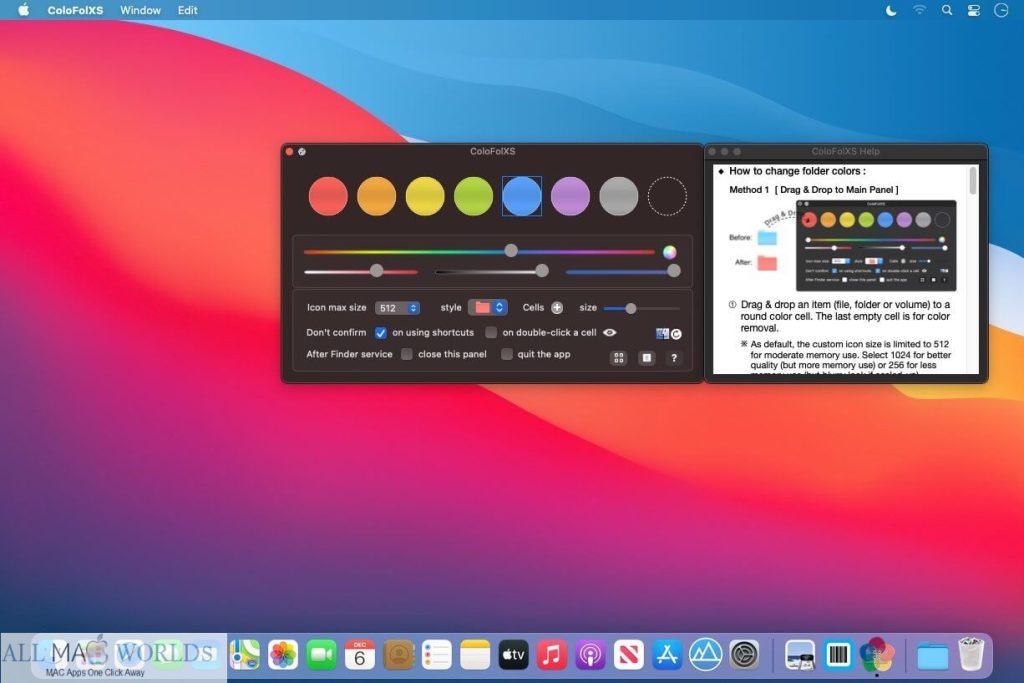Click the red saturation slider knob
Screen dimensions: 1024x683
click(376, 270)
